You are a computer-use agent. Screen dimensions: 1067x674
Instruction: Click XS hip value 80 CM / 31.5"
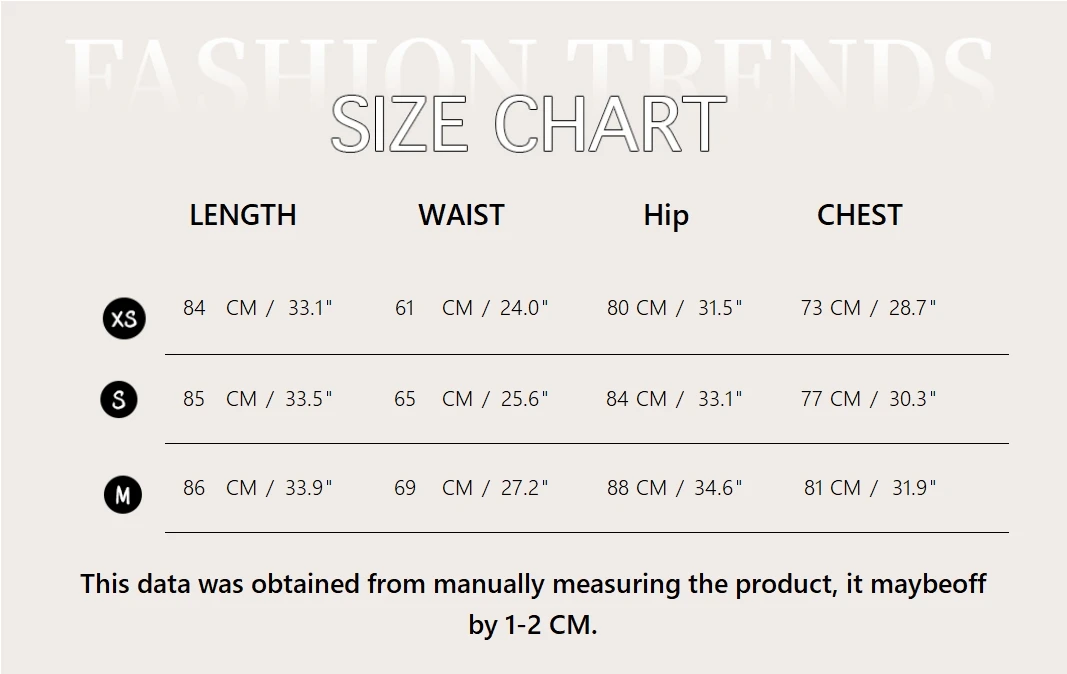pyautogui.click(x=674, y=308)
